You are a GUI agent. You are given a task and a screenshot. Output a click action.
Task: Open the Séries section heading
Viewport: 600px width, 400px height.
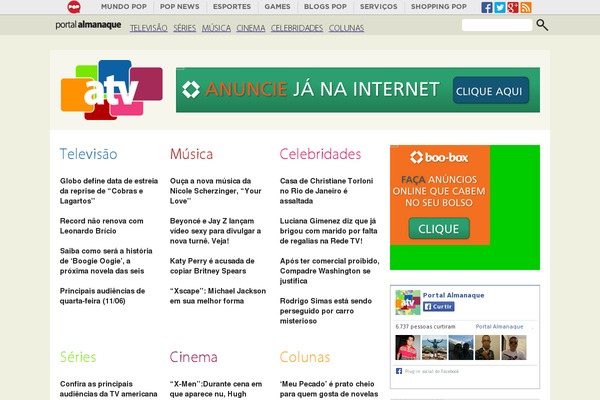pos(78,357)
